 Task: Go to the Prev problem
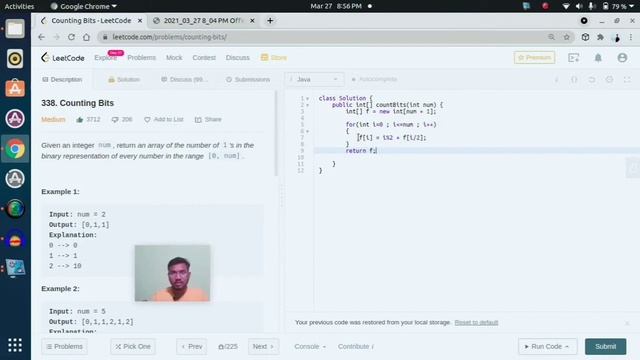click(x=192, y=347)
